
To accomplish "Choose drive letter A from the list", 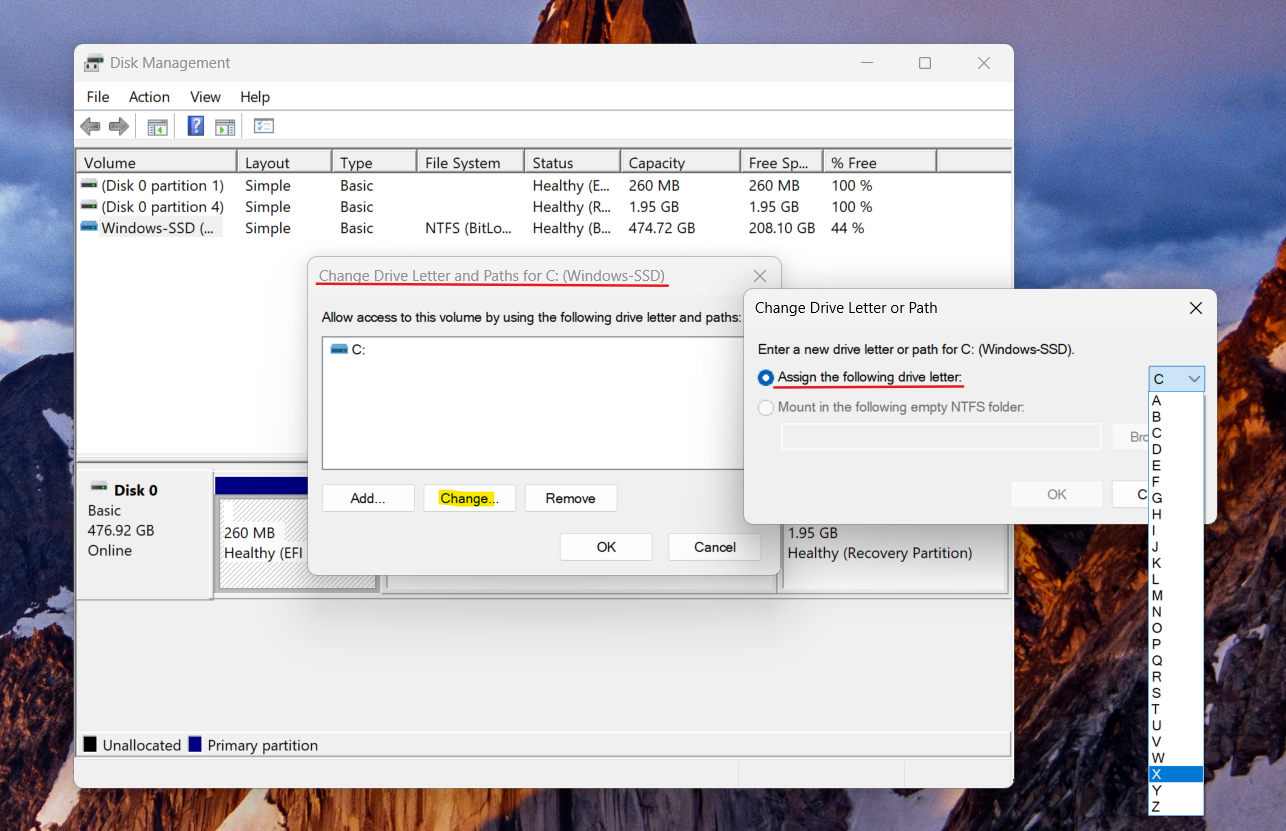I will click(1176, 401).
